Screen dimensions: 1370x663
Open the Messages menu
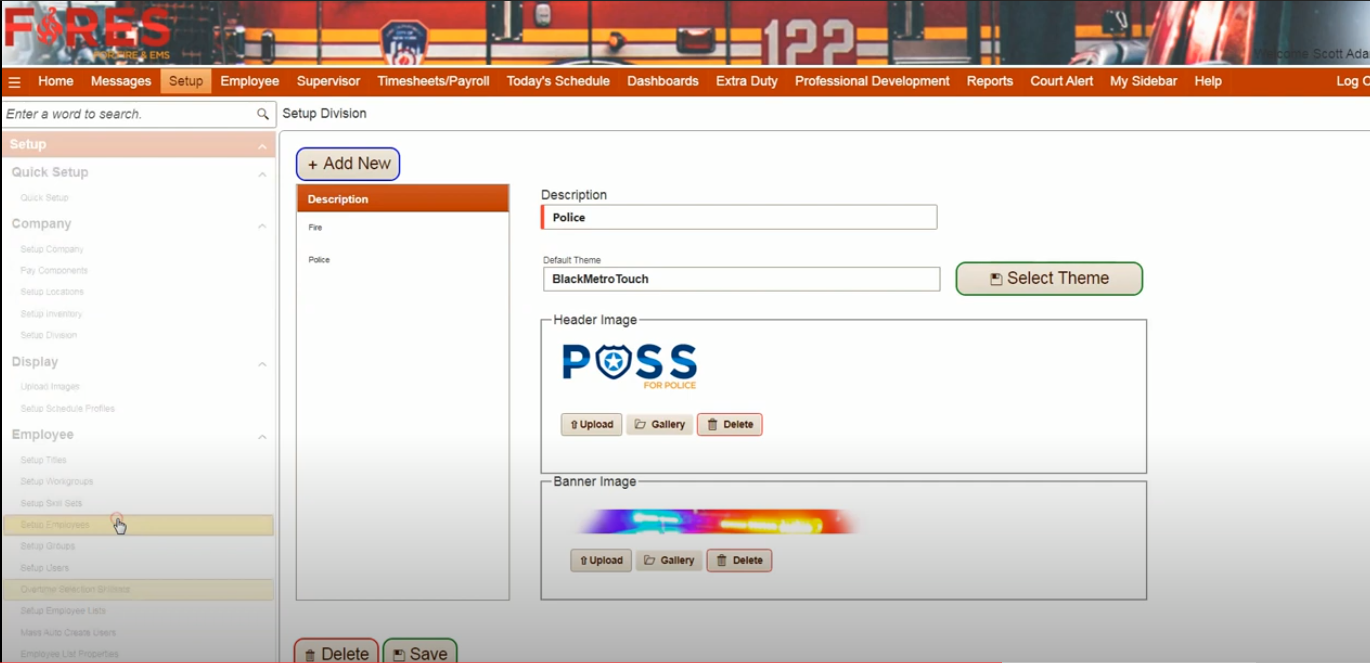point(121,81)
